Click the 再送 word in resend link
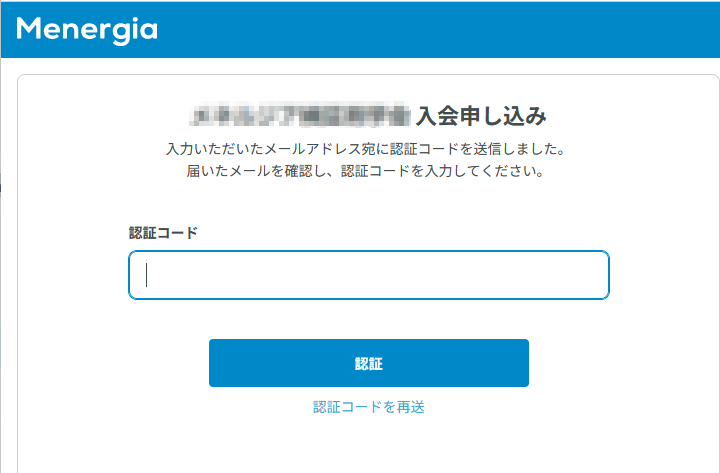 point(411,407)
